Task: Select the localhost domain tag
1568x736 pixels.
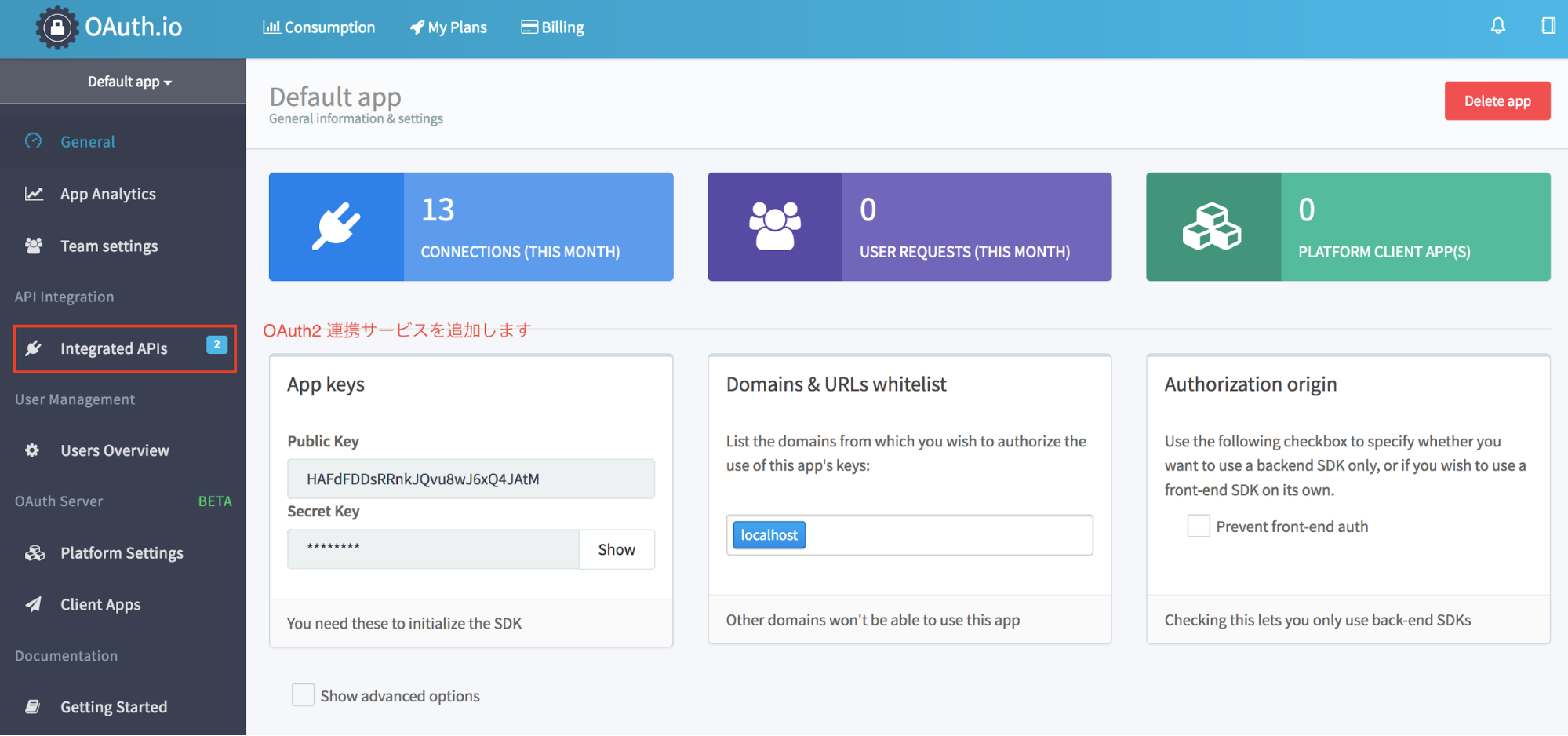Action: 769,535
